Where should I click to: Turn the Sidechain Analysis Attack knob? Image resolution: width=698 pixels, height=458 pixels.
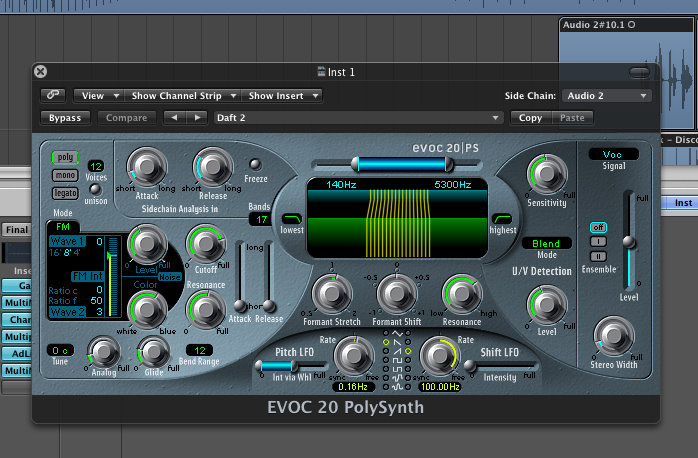(x=147, y=167)
